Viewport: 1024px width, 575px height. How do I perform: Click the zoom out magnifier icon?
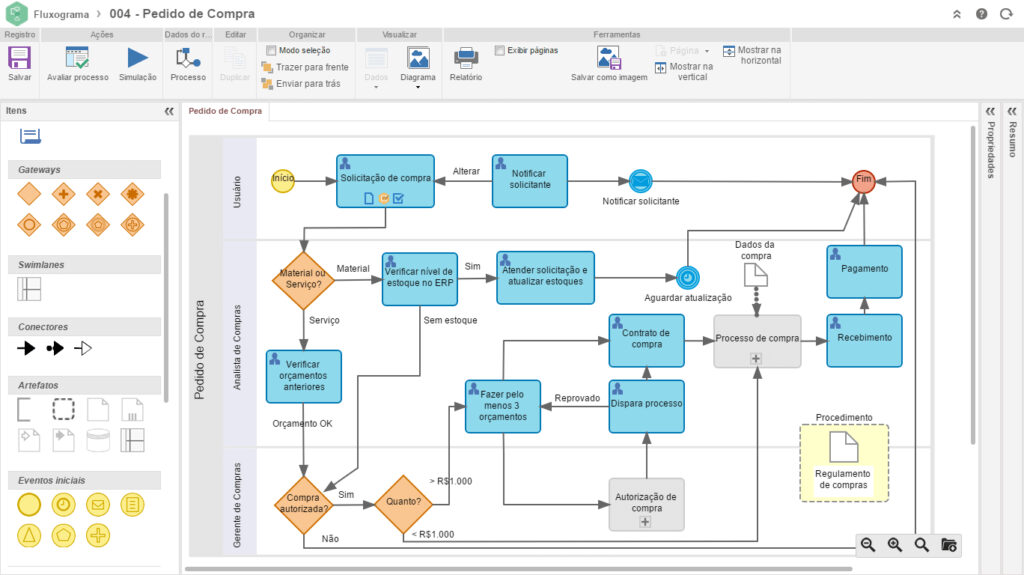(x=868, y=545)
